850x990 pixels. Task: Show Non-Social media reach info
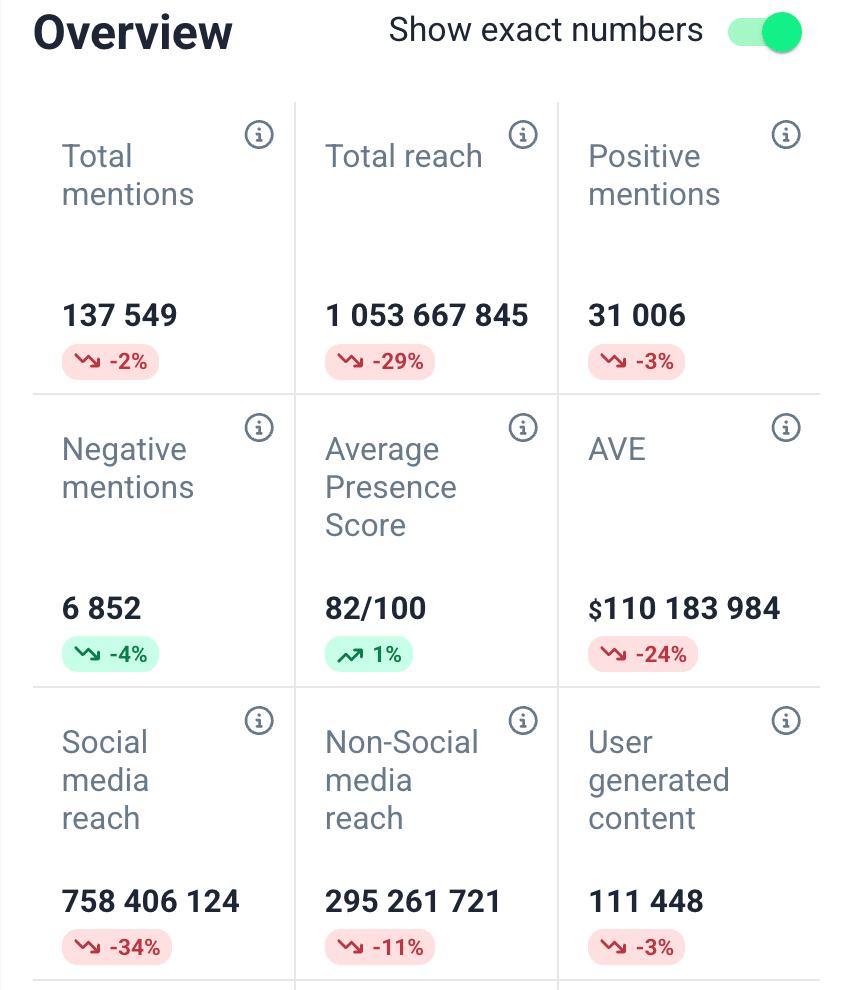pos(523,720)
